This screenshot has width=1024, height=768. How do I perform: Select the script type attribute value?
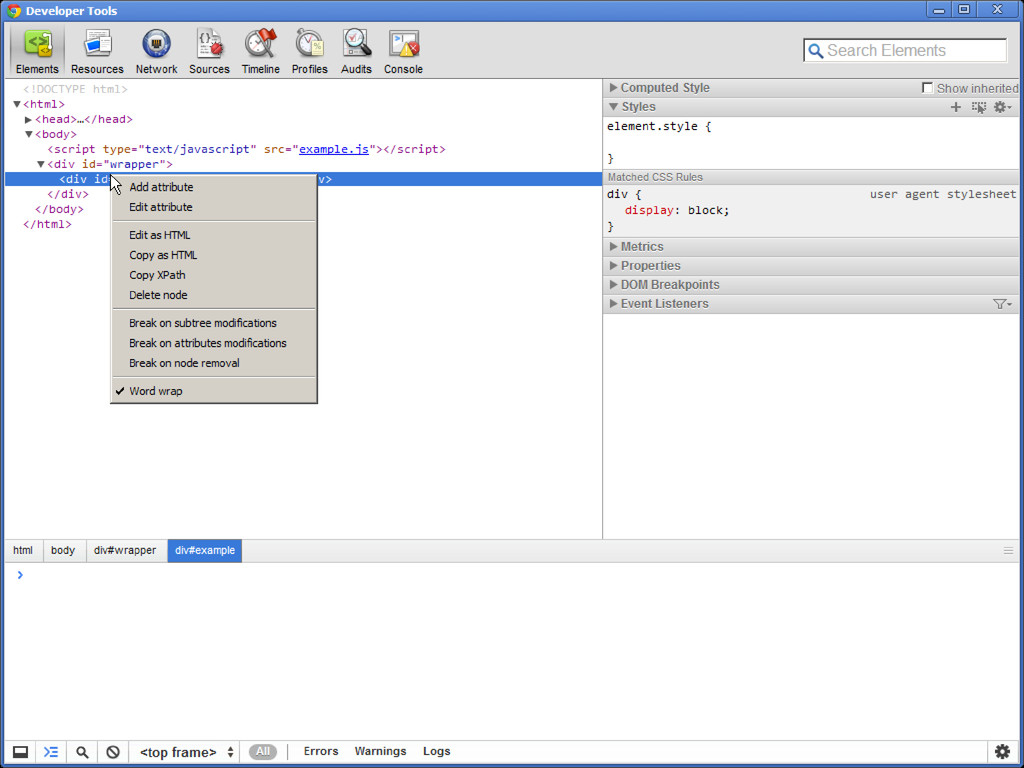[x=197, y=150]
